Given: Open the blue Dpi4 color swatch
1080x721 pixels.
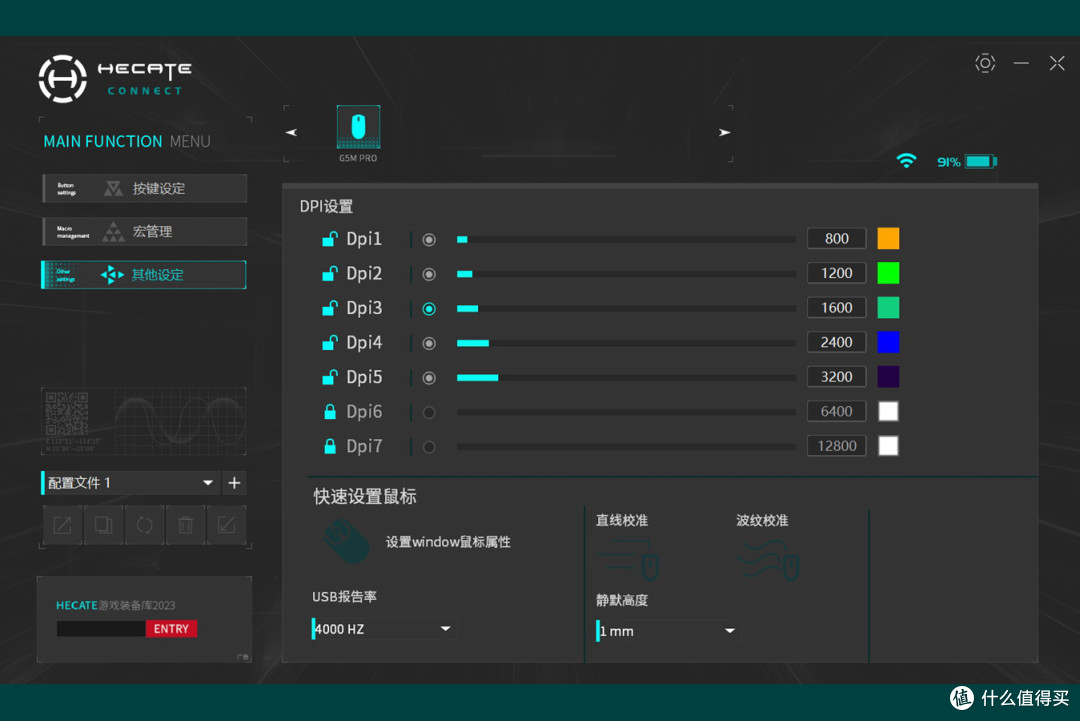Looking at the screenshot, I should pos(888,342).
